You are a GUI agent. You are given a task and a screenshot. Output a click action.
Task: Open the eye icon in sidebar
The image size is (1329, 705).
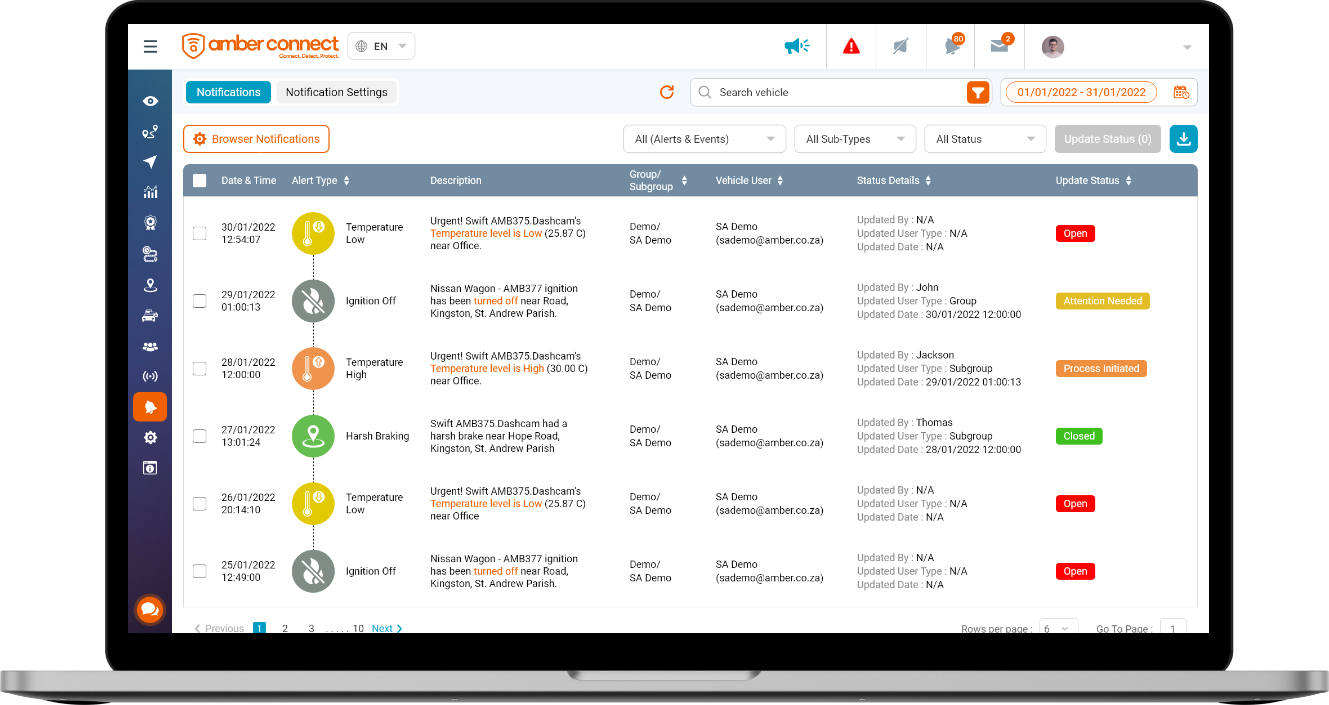coord(150,101)
